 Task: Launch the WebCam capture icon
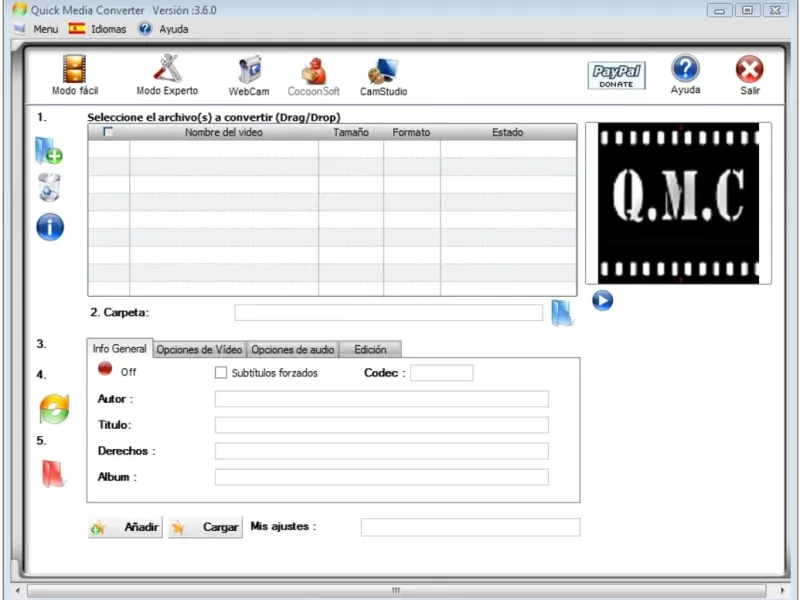click(x=249, y=69)
